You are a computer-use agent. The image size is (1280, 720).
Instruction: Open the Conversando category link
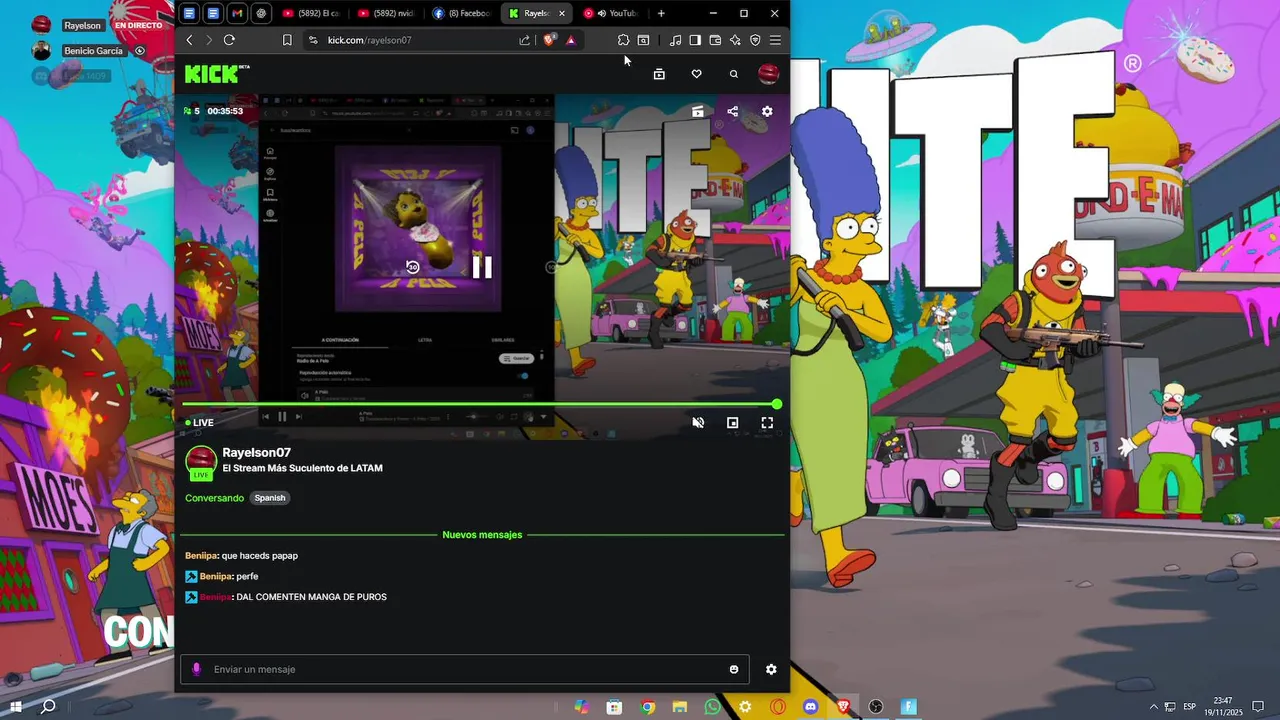214,498
